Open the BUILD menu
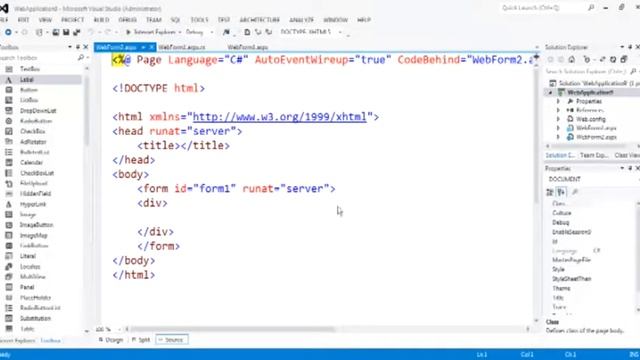 point(101,20)
